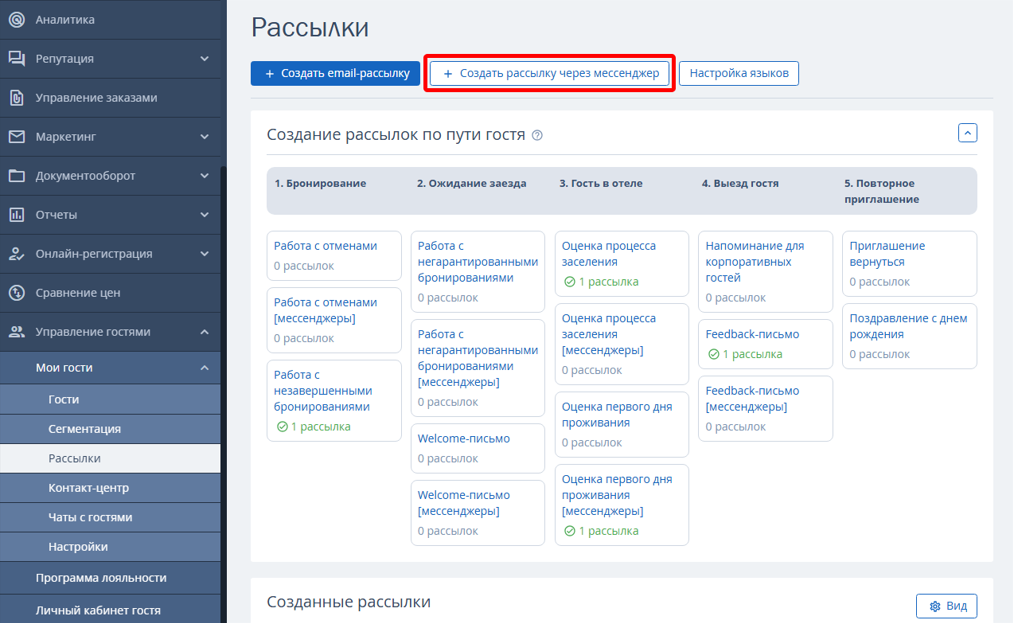Collapse the guest journey section
Screen dimensions: 1013x623
(x=967, y=133)
